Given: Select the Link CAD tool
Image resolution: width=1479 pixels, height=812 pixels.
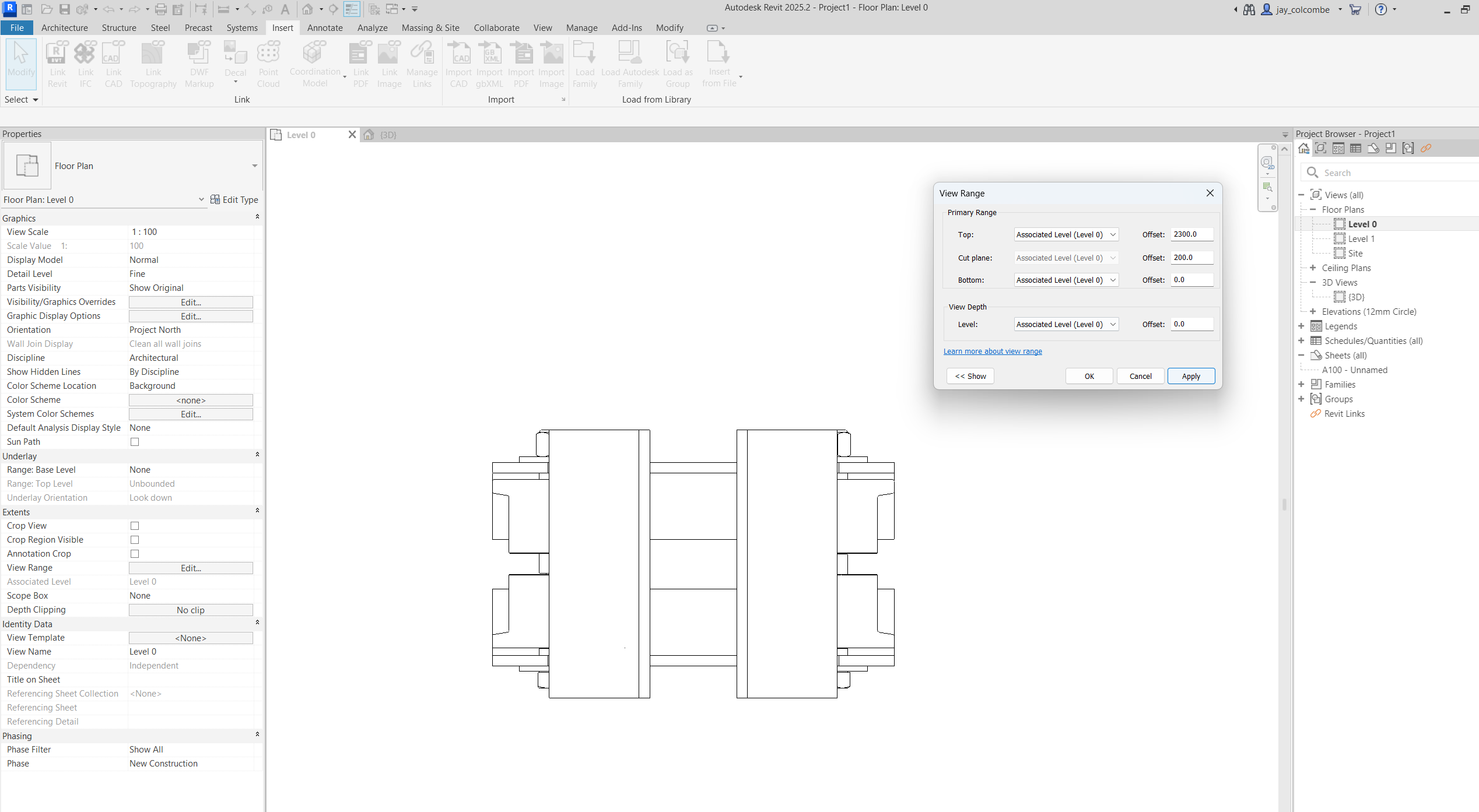Looking at the screenshot, I should point(113,64).
